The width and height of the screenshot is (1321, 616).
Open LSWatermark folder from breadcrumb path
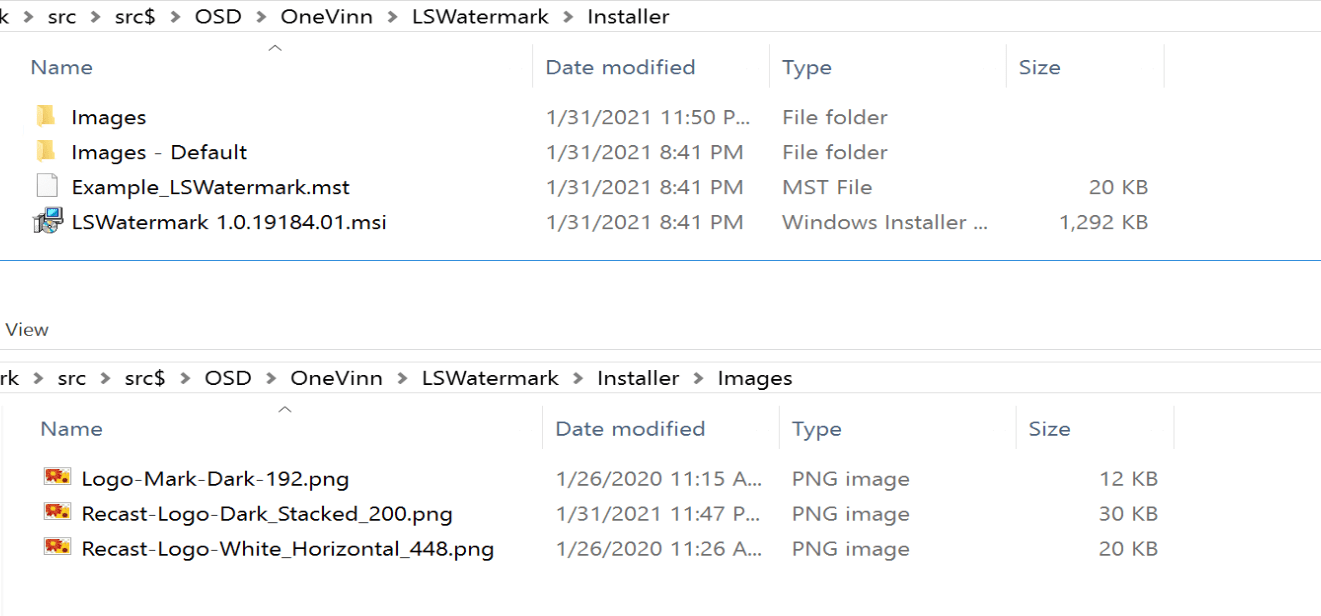[480, 16]
